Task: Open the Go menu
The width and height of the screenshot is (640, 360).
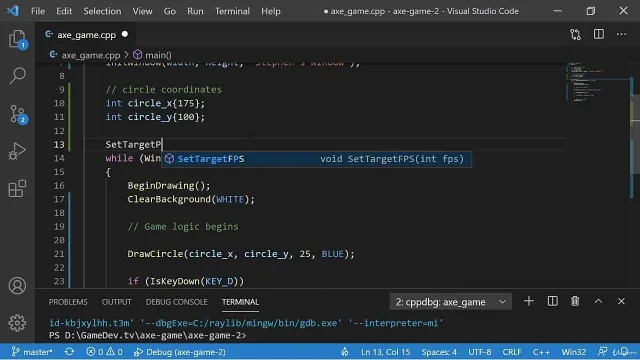Action: click(169, 11)
